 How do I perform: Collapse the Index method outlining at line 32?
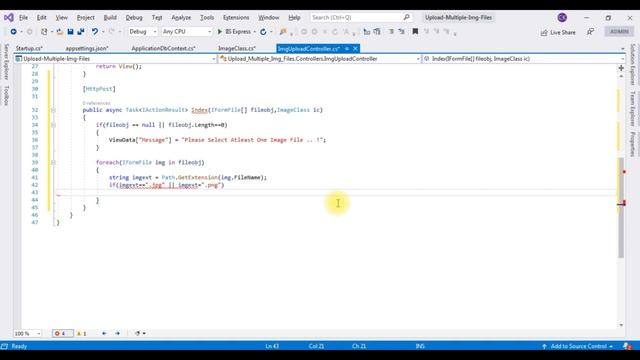click(x=53, y=110)
